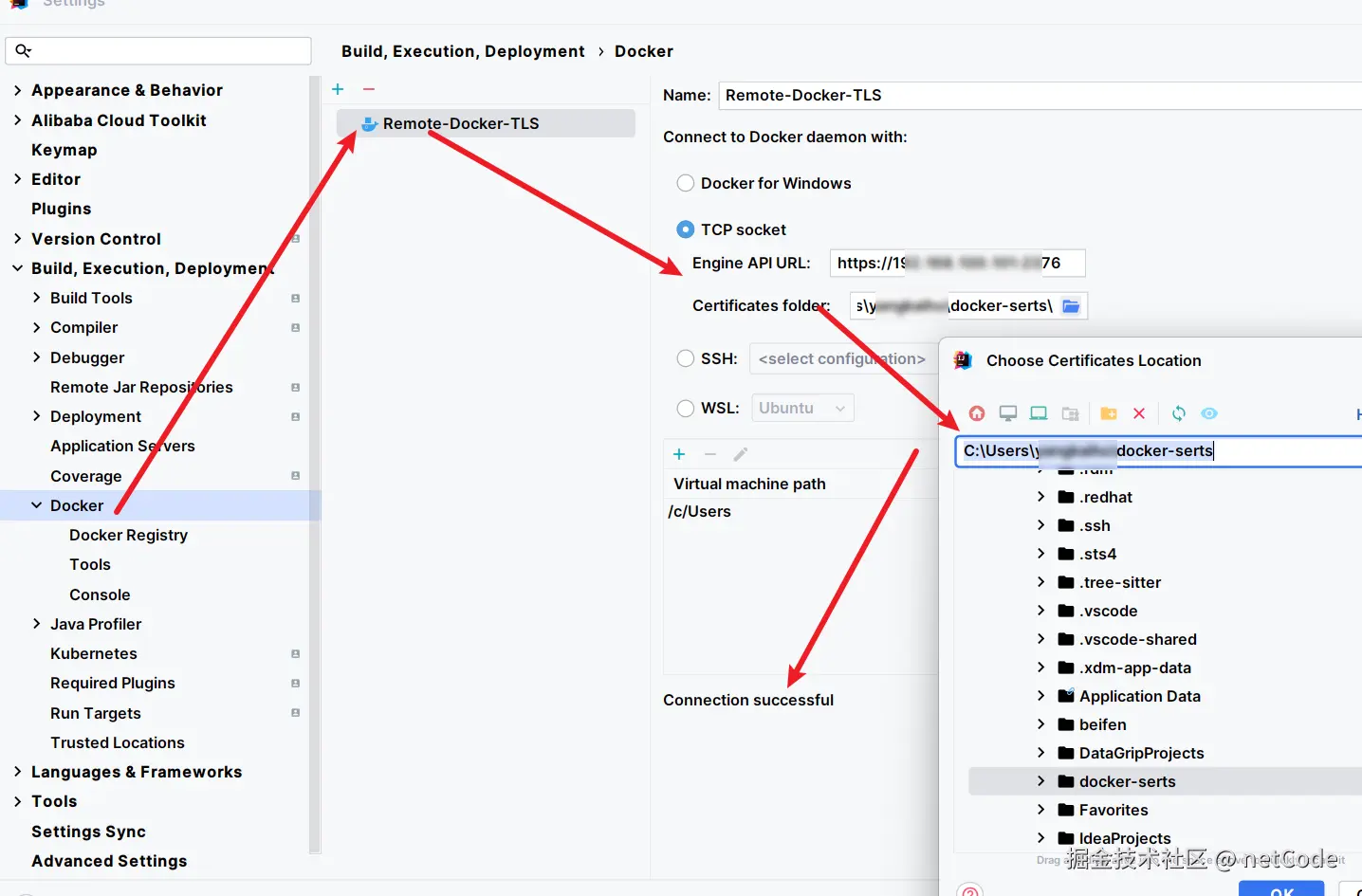Create a new folder in certificates chooser

click(x=1108, y=413)
